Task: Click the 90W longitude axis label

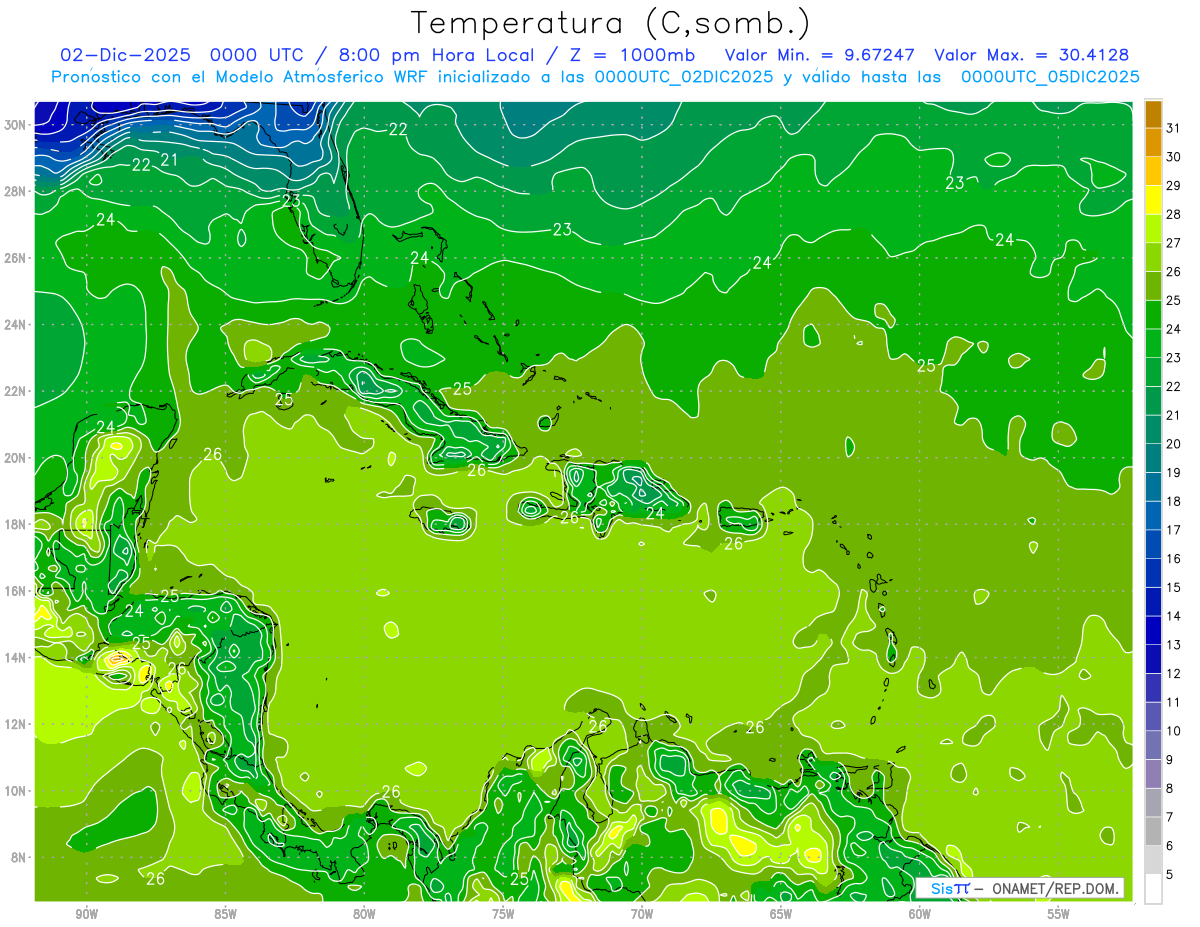Action: click(x=86, y=914)
